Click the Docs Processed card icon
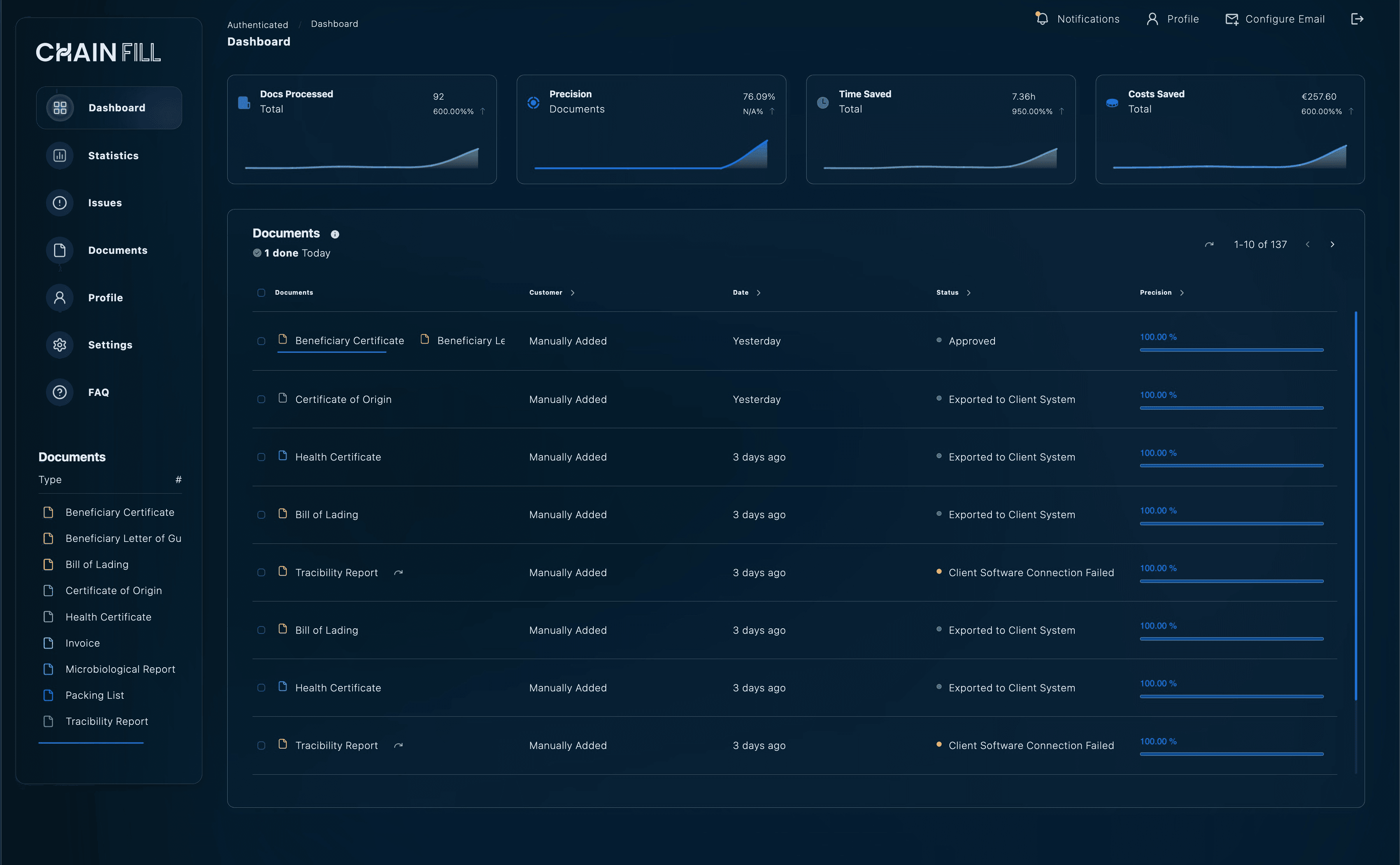Image resolution: width=1400 pixels, height=865 pixels. coord(244,102)
